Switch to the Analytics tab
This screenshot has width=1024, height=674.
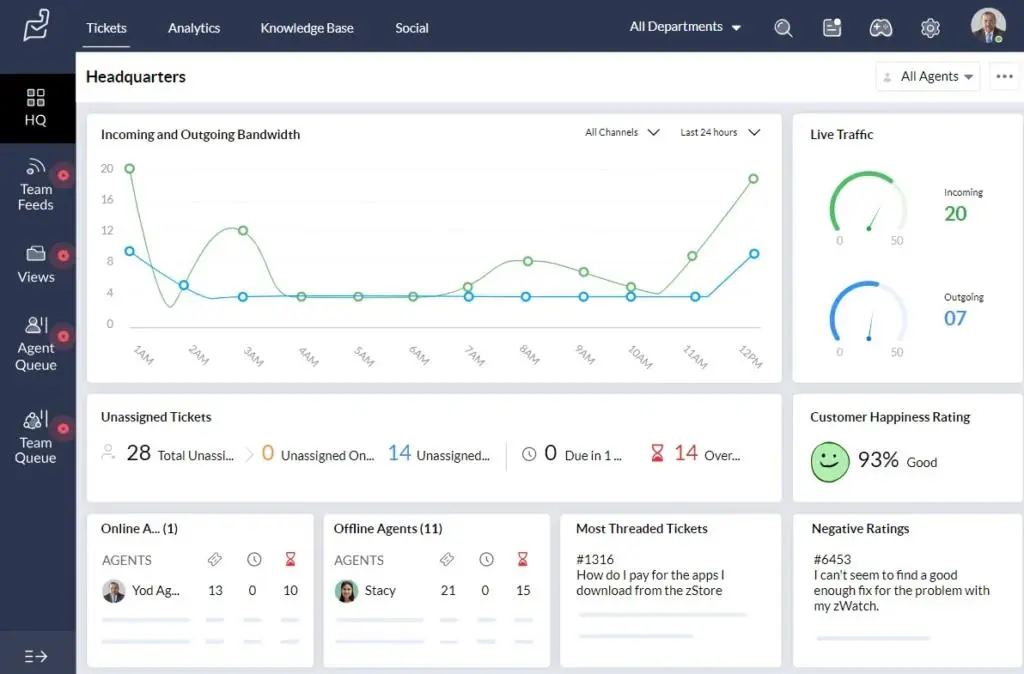point(193,28)
